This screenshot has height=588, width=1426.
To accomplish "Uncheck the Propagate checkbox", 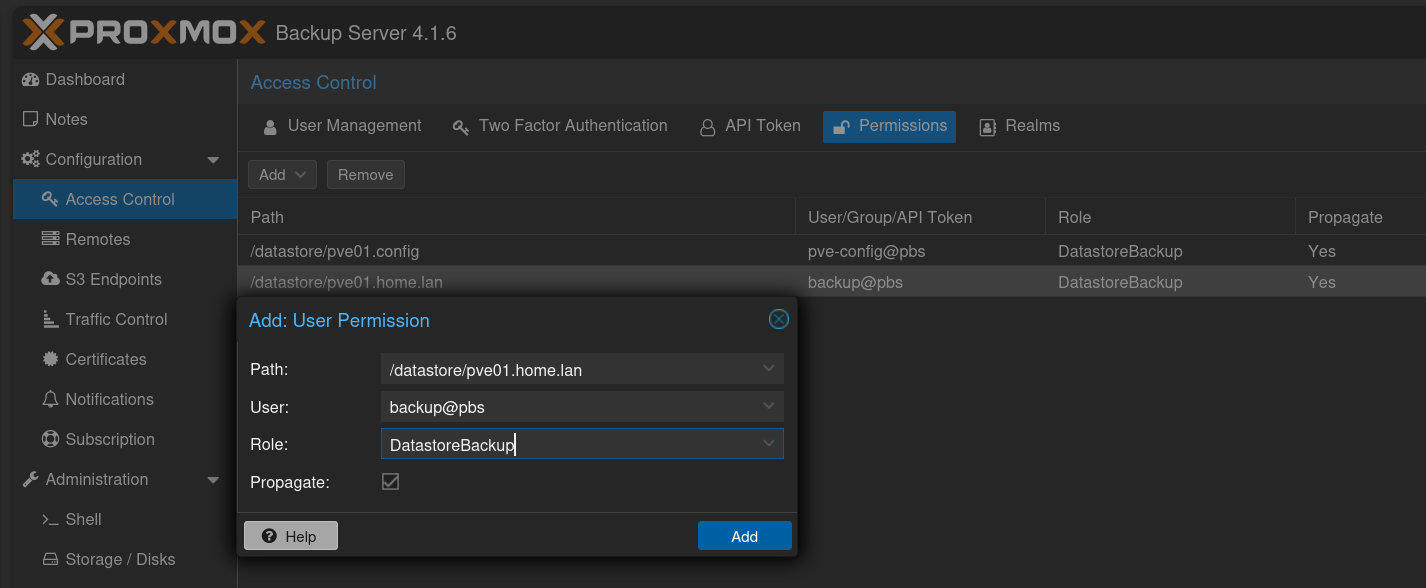I will [390, 482].
